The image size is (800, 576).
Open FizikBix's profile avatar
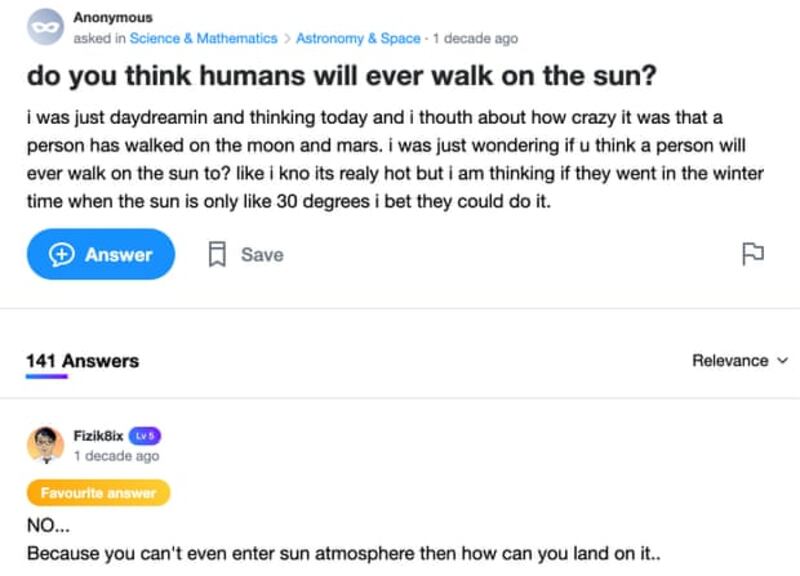45,446
